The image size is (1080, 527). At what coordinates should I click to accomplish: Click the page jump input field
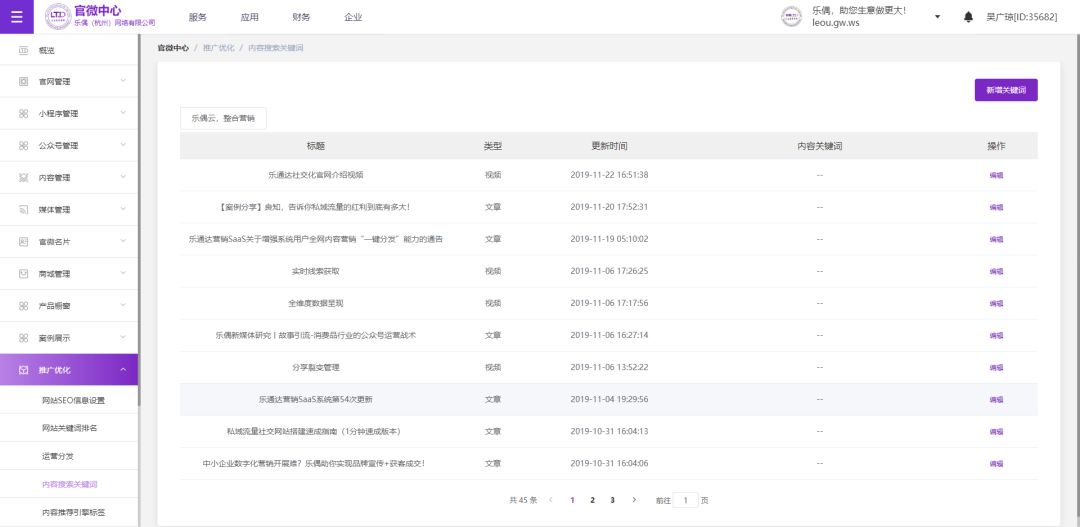pyautogui.click(x=686, y=500)
